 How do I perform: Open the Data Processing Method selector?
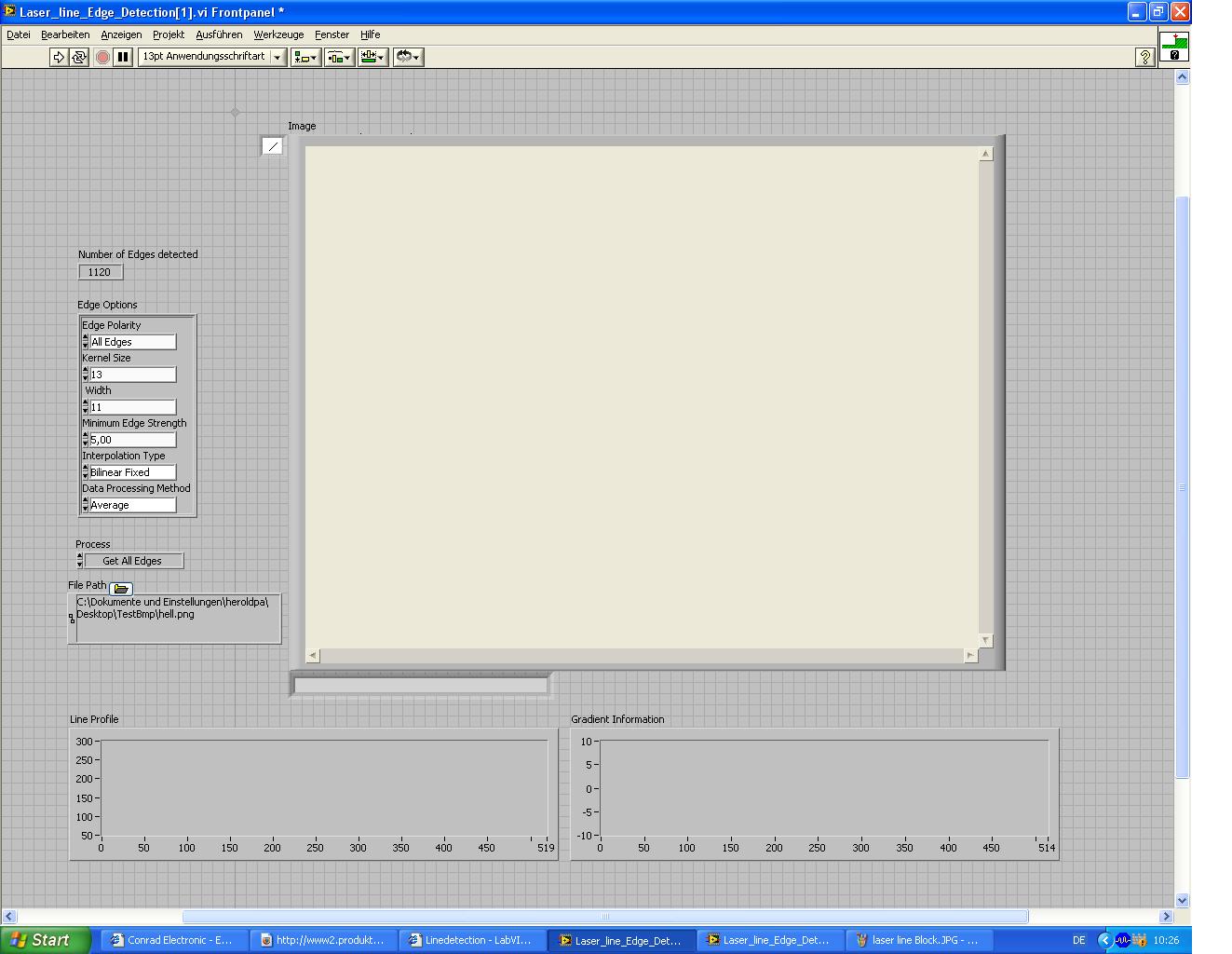coord(132,505)
